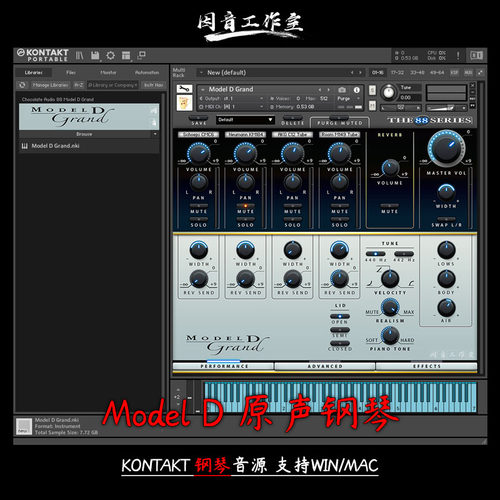Screen dimensions: 500x500
Task: Toggle rack expand arrows icon
Action: tap(480, 72)
